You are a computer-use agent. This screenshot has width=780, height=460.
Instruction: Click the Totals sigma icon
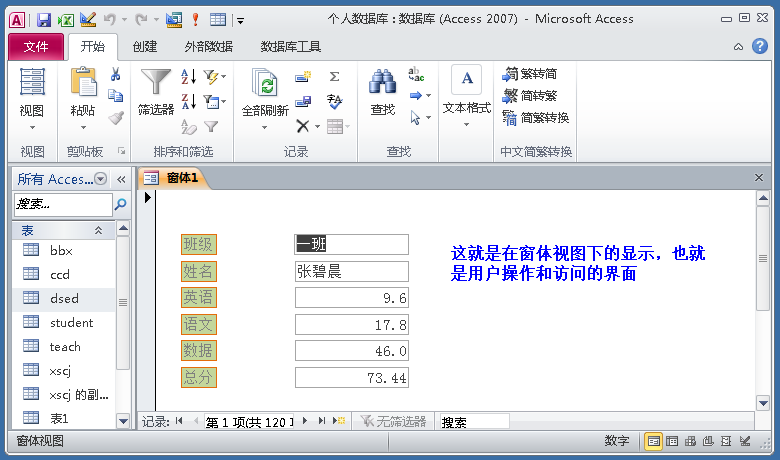(x=334, y=76)
